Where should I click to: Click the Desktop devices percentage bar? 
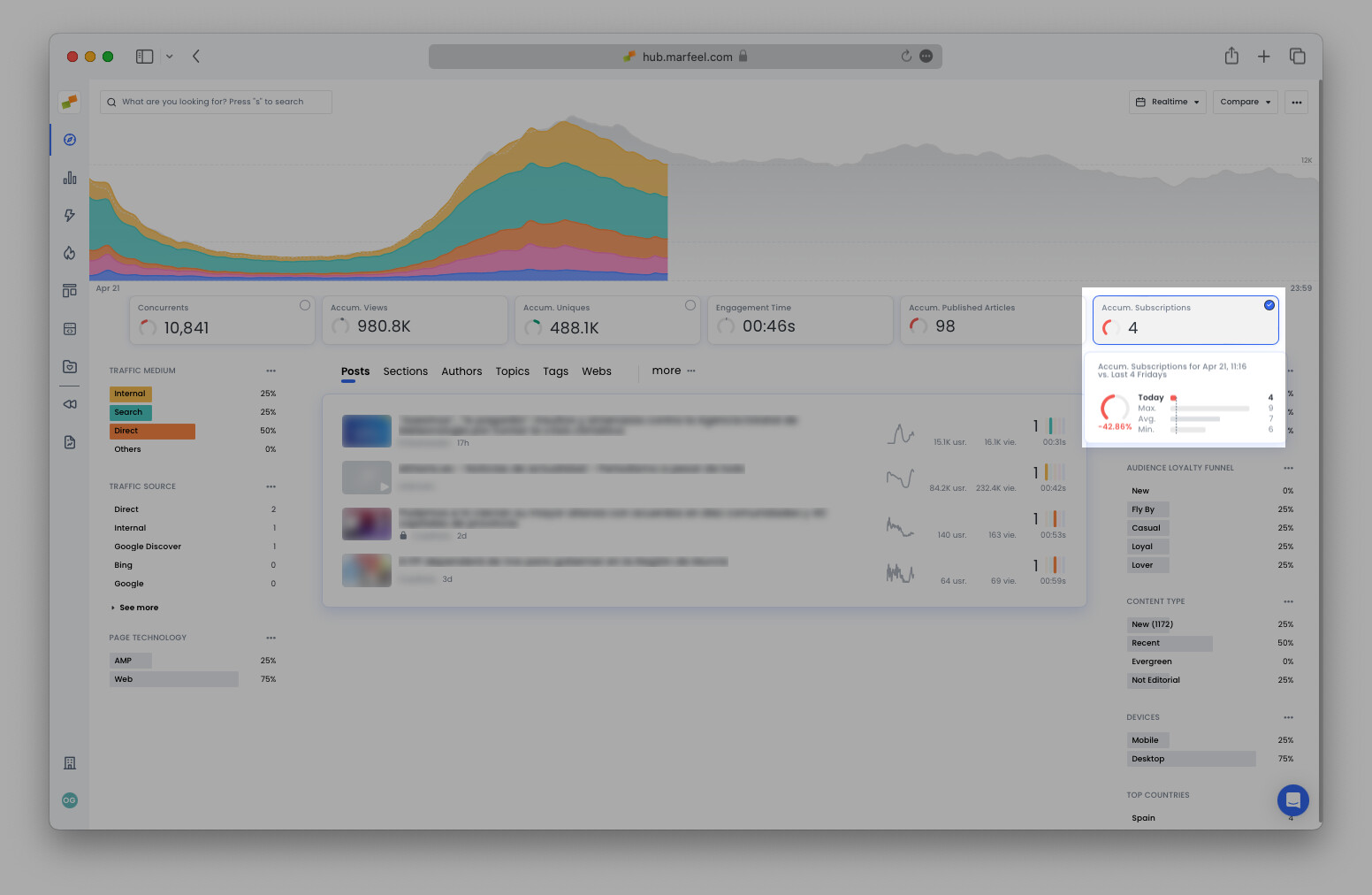click(x=1191, y=758)
